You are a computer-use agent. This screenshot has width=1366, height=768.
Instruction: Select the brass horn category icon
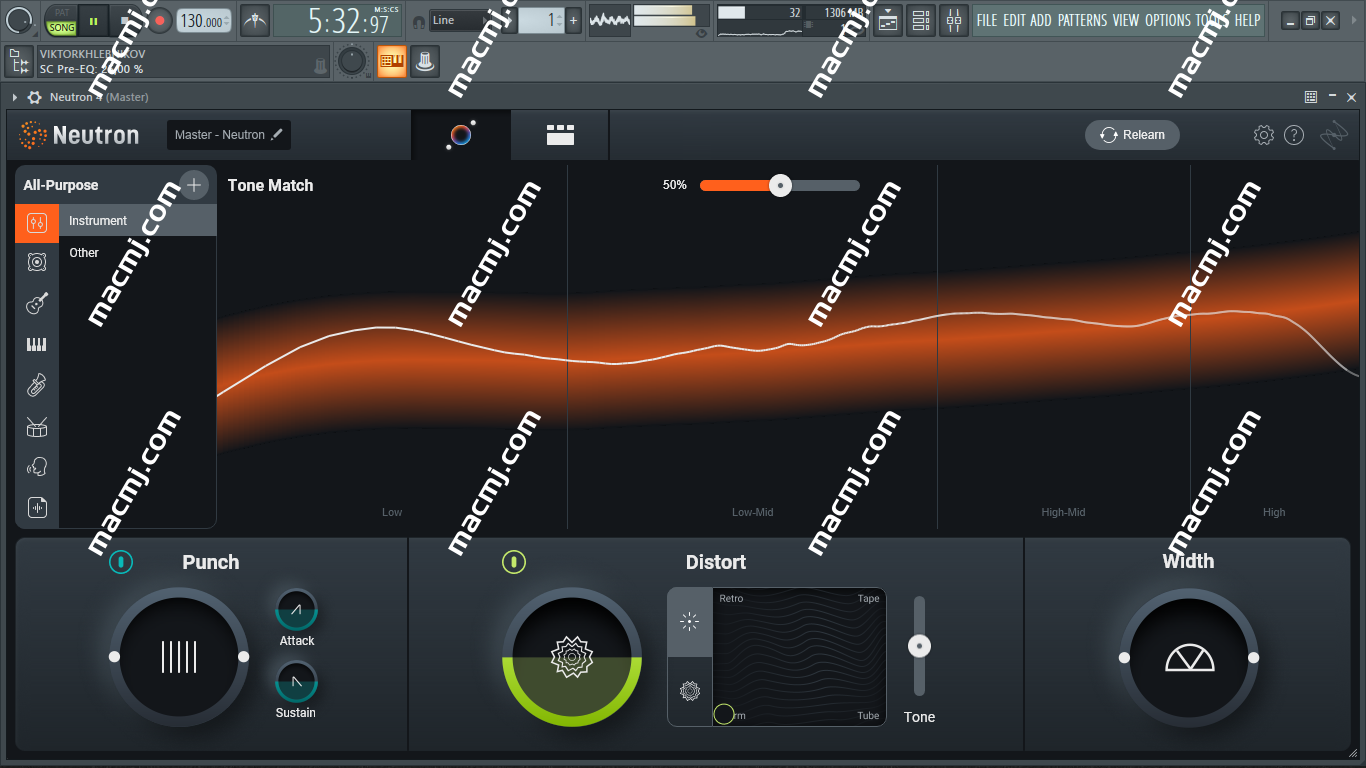pyautogui.click(x=37, y=385)
